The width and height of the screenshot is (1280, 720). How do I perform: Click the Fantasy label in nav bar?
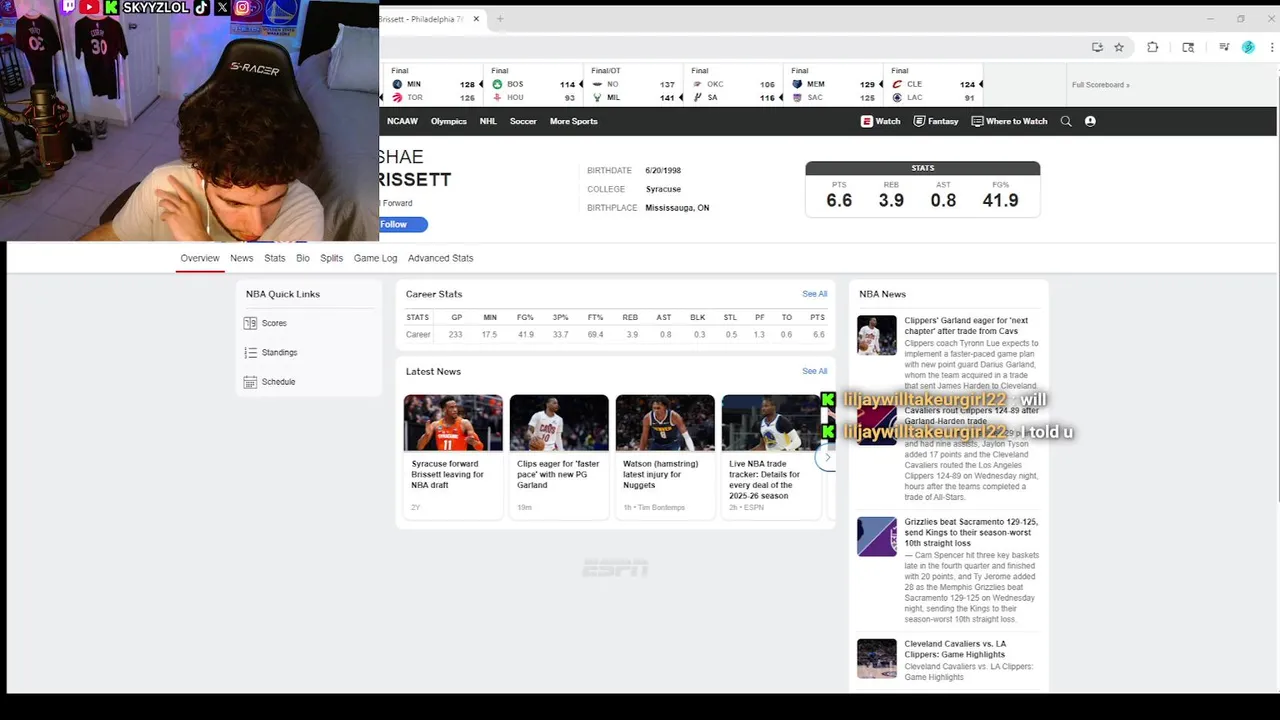(x=943, y=121)
